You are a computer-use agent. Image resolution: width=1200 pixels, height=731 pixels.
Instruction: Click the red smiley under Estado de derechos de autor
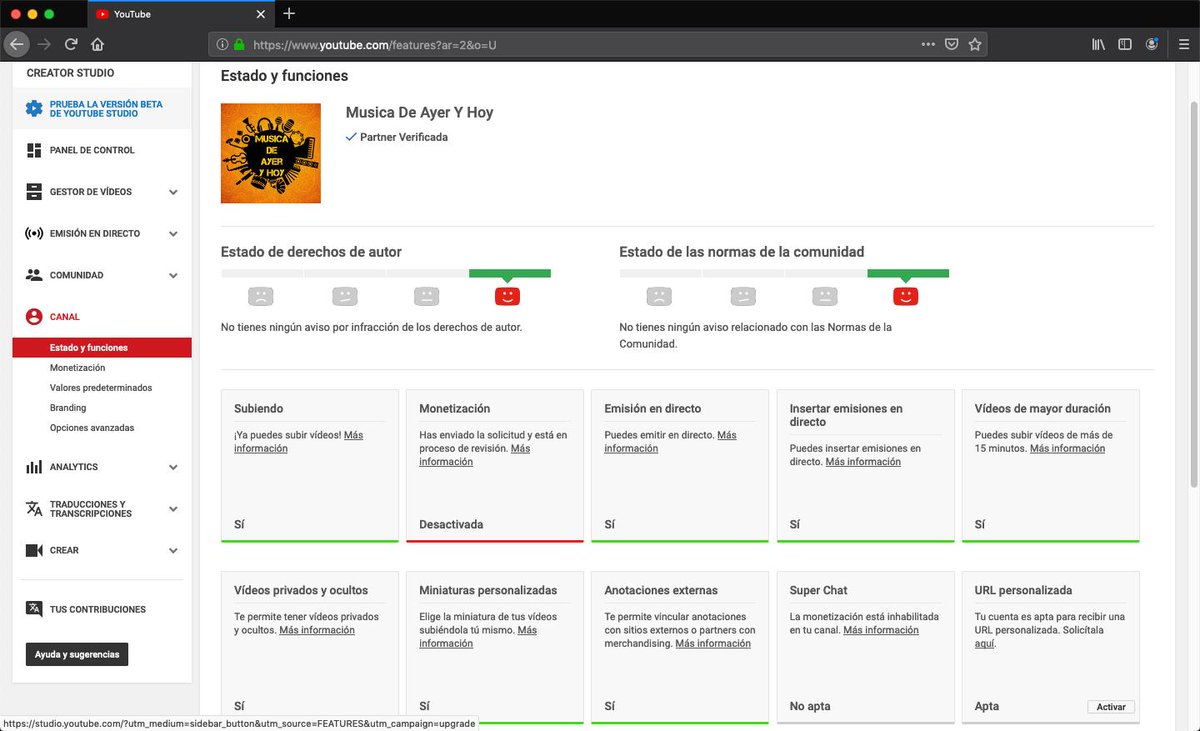[508, 296]
